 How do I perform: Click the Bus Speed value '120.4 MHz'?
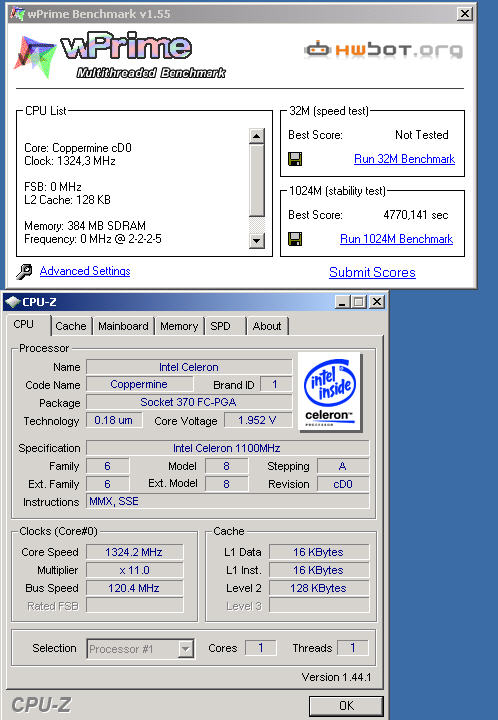pyautogui.click(x=134, y=588)
